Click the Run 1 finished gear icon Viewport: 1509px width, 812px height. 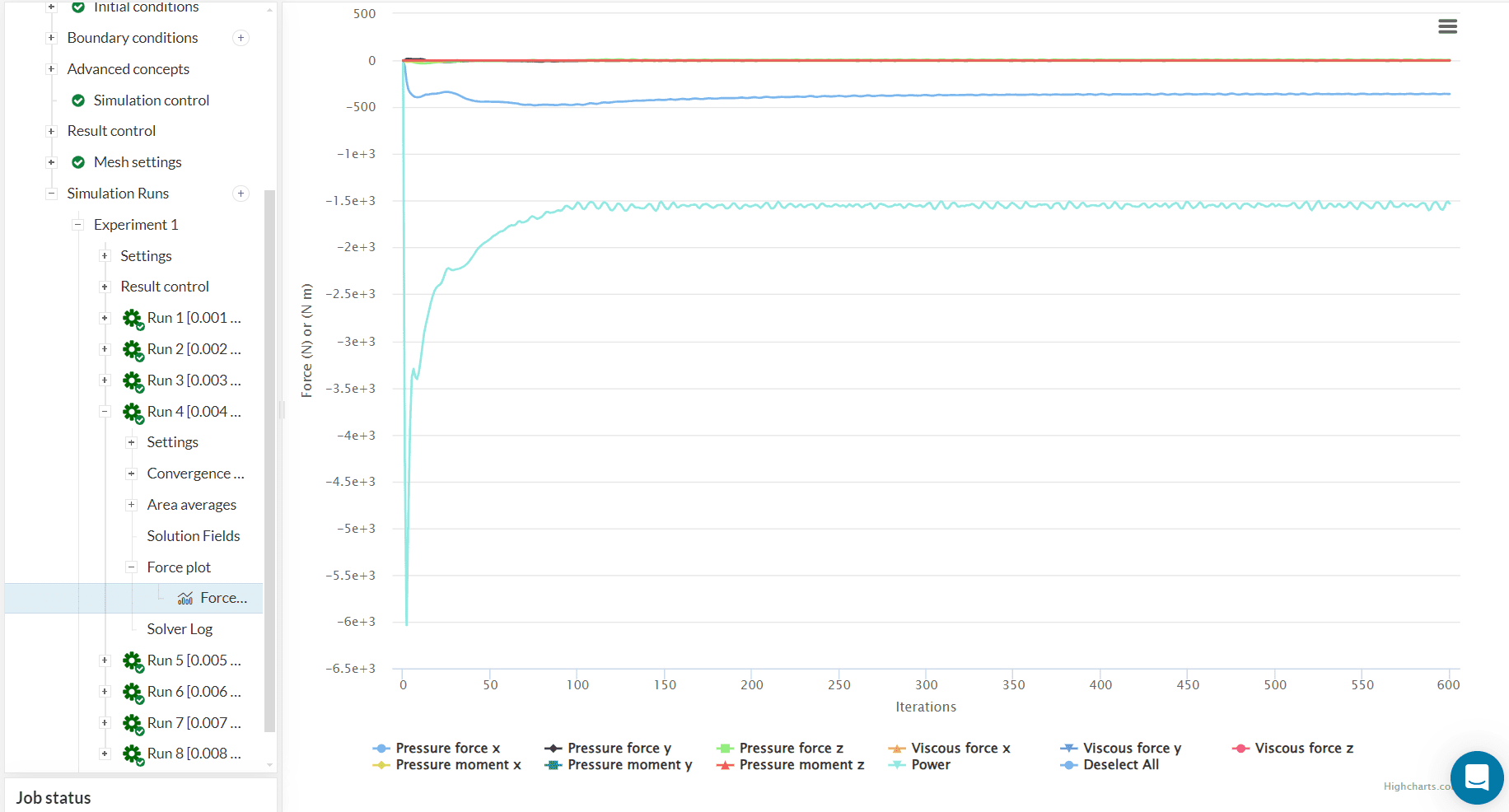click(132, 319)
